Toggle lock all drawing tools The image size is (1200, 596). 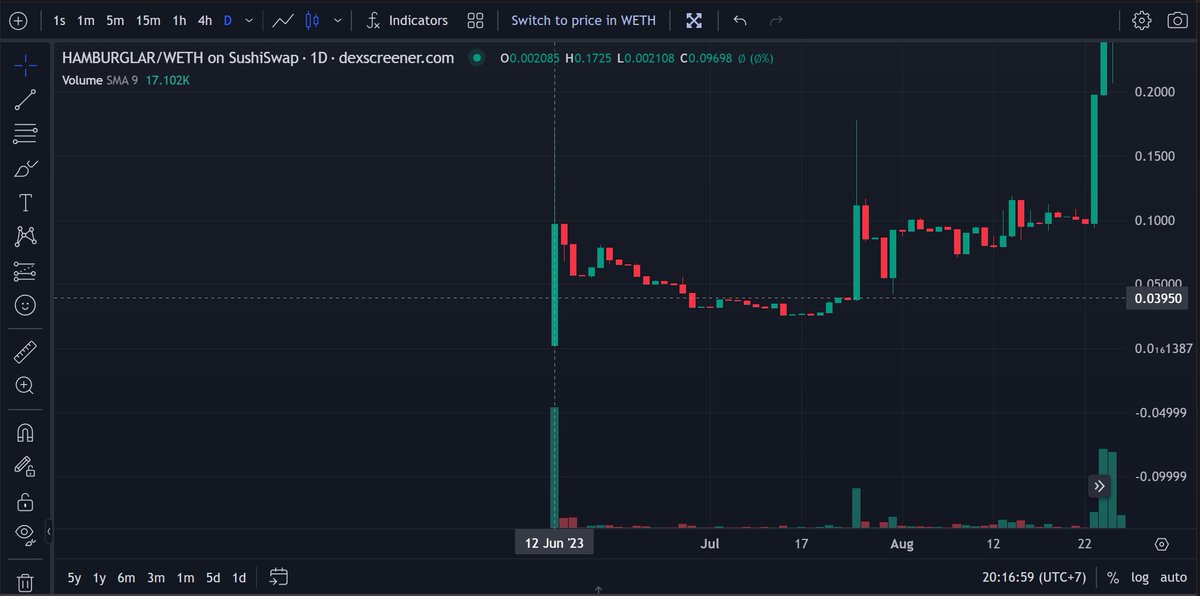click(x=26, y=501)
